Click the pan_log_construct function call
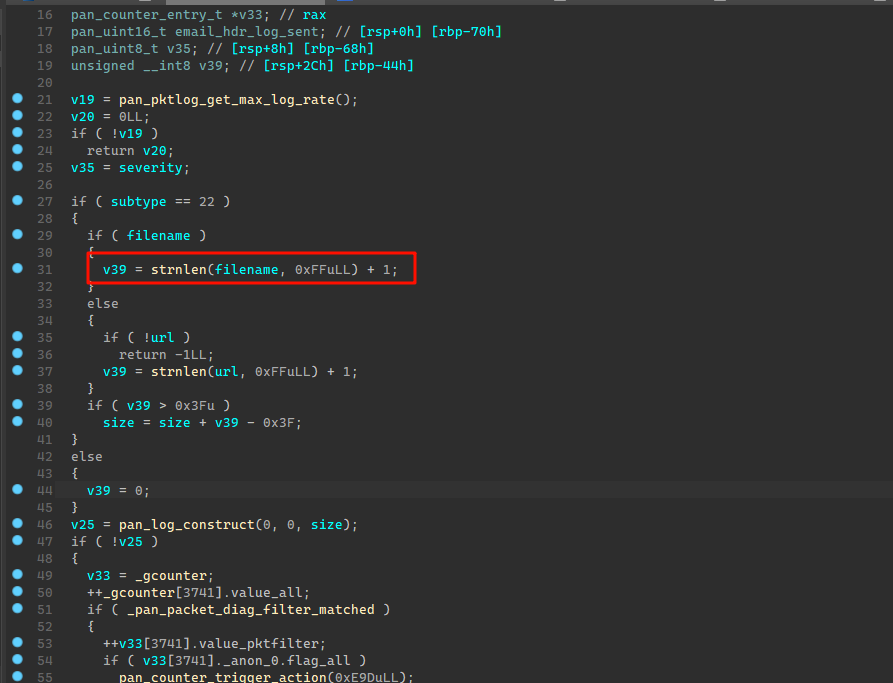This screenshot has height=683, width=893. (186, 525)
